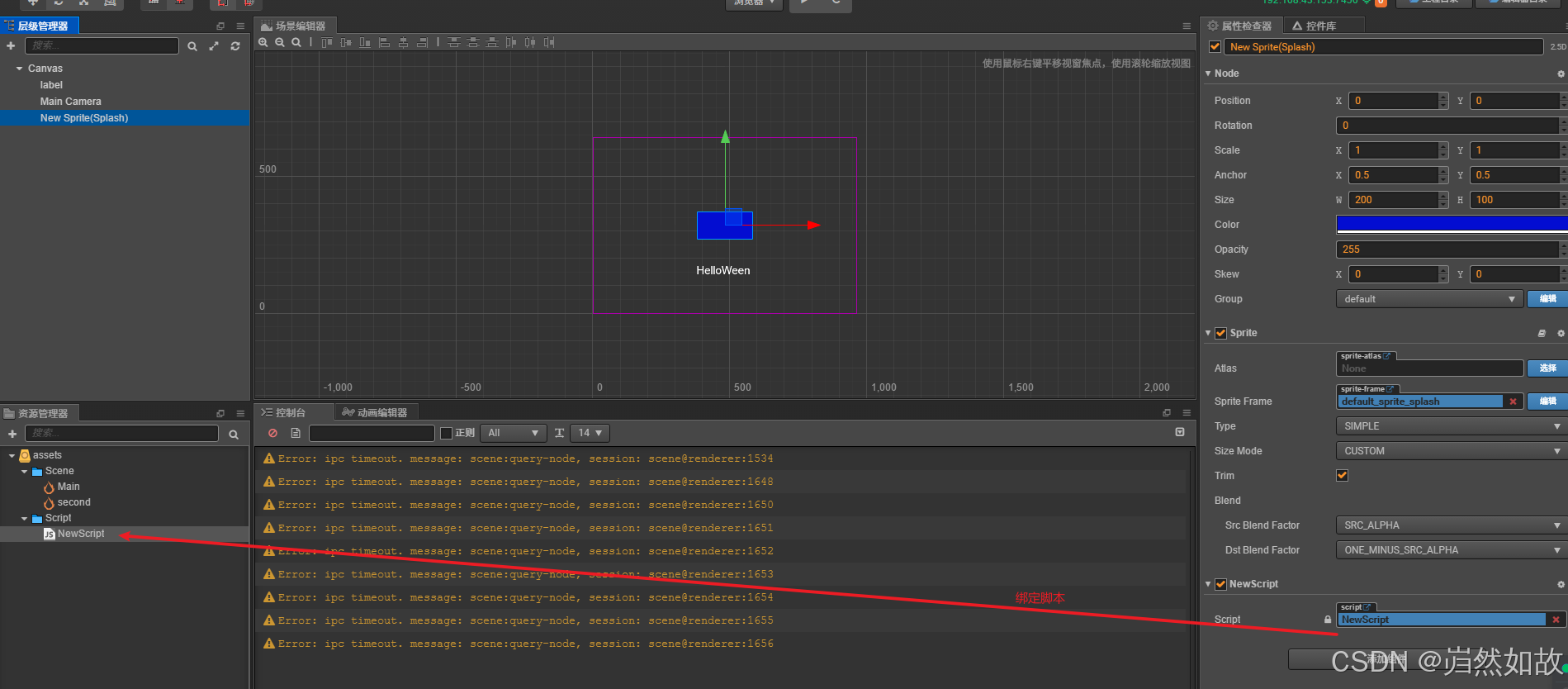Clear the console log

(273, 433)
